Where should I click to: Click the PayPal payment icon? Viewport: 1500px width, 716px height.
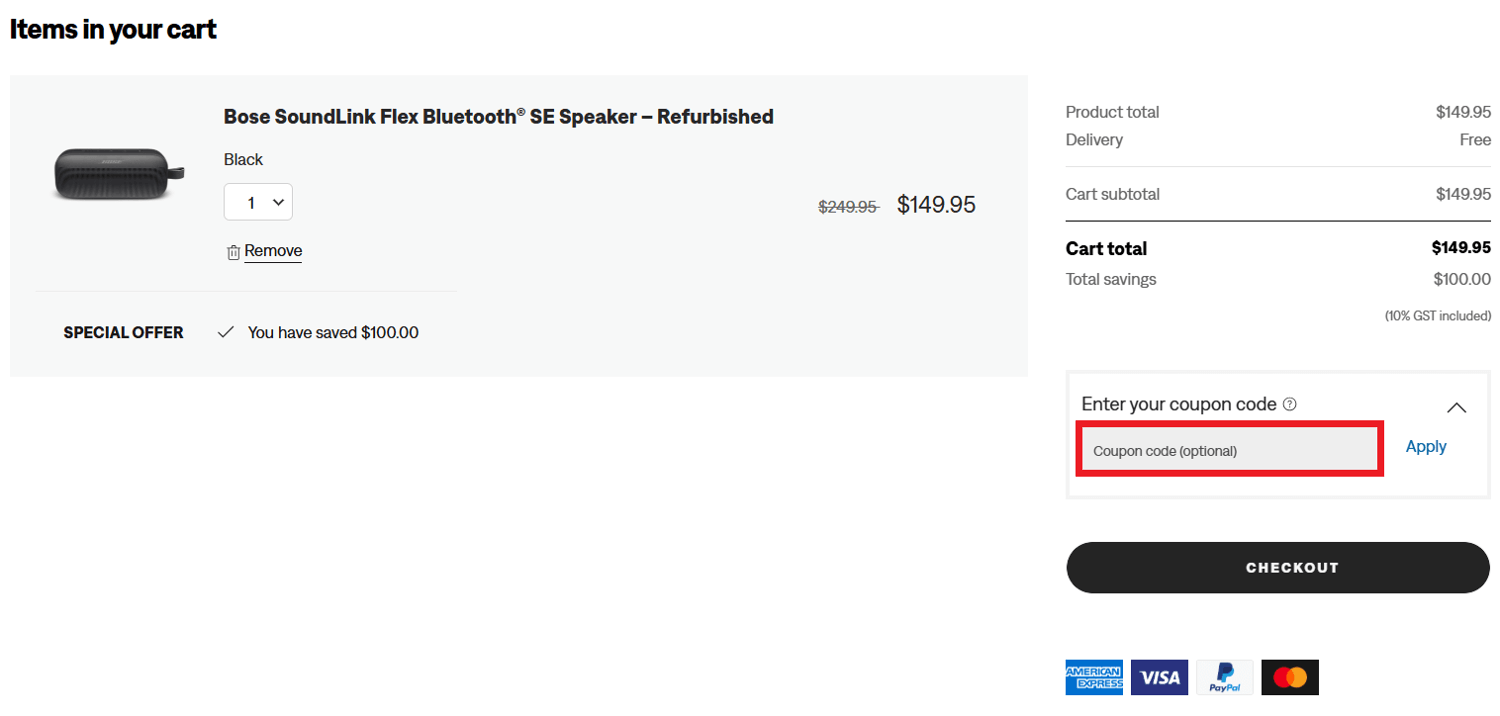tap(1225, 677)
